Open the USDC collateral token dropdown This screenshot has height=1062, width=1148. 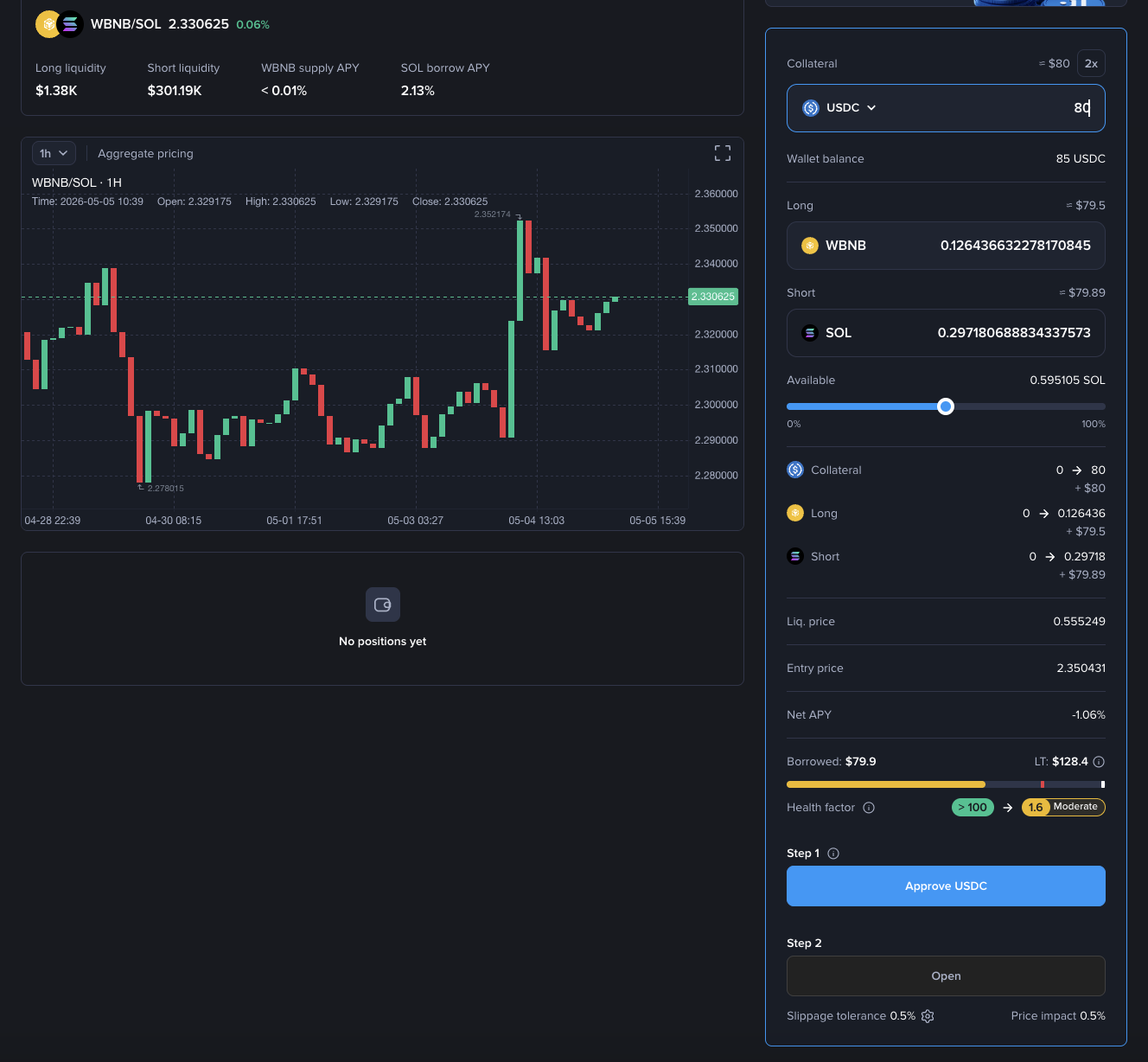coord(840,108)
